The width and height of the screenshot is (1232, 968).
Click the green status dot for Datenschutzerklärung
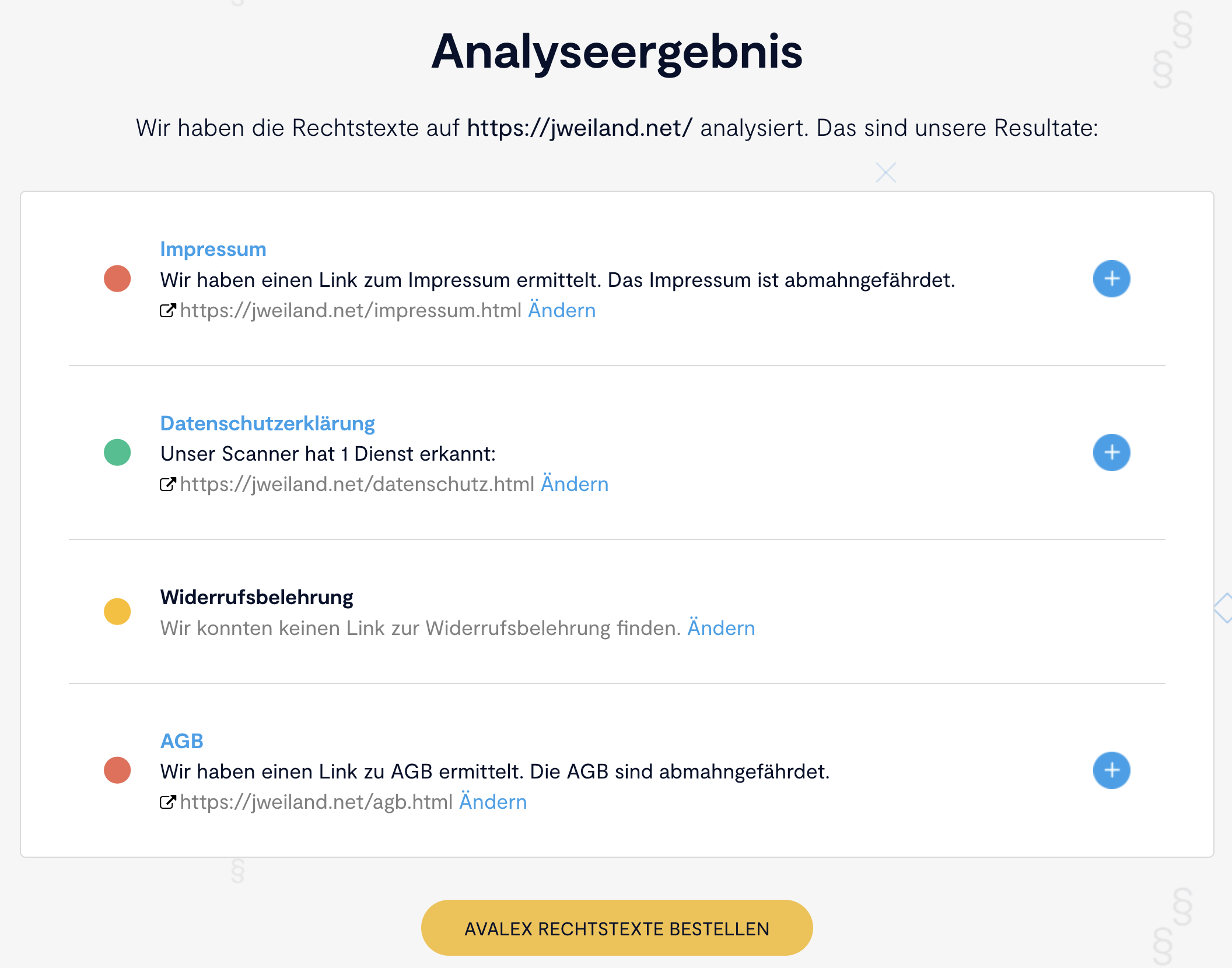(117, 453)
